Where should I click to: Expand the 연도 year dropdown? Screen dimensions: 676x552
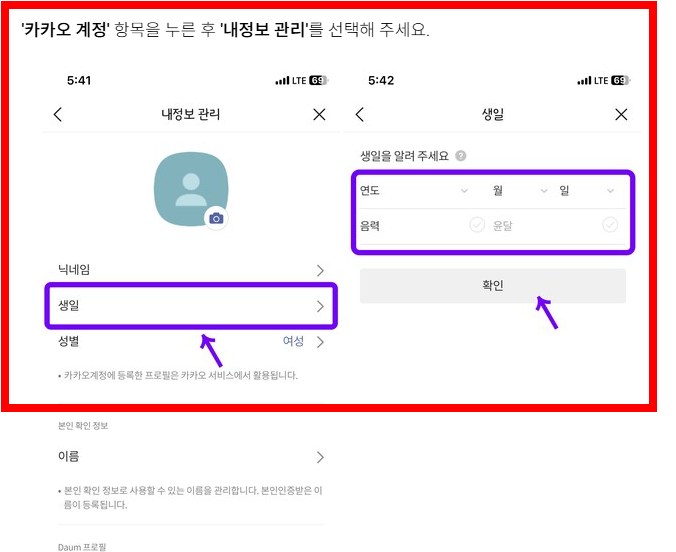coord(414,191)
